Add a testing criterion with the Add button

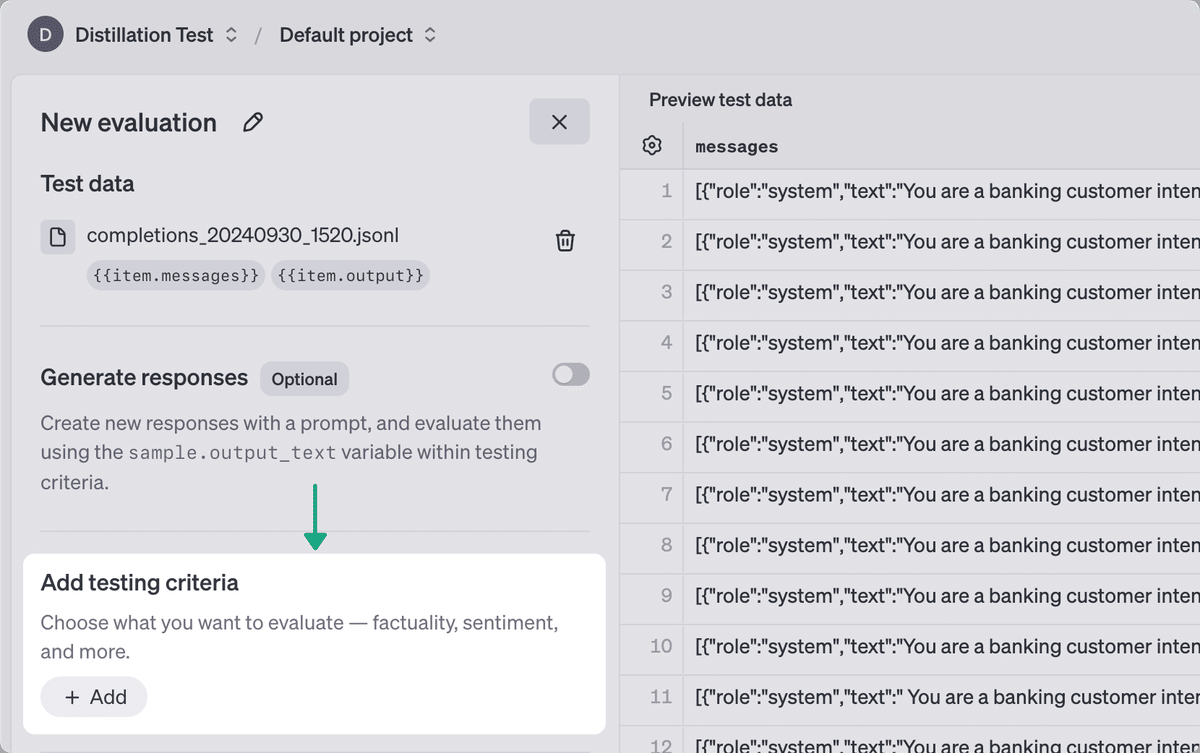[93, 697]
